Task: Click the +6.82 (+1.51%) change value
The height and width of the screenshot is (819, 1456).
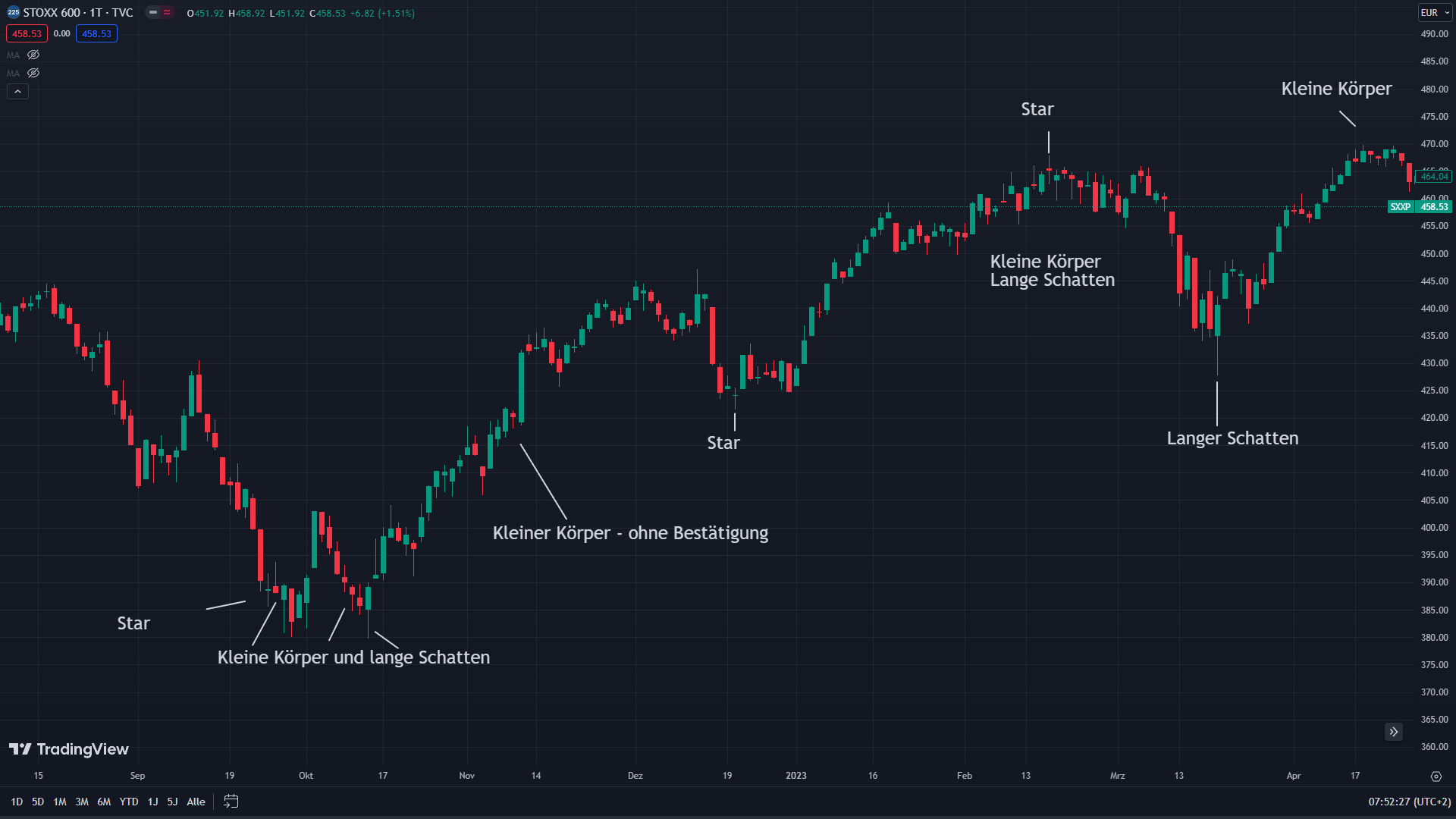Action: 382,13
